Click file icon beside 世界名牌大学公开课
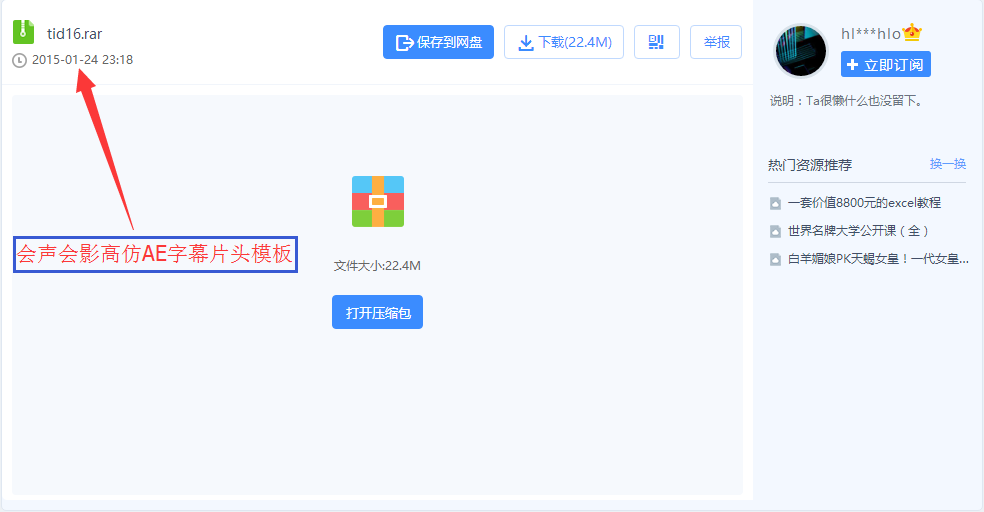 pos(776,232)
